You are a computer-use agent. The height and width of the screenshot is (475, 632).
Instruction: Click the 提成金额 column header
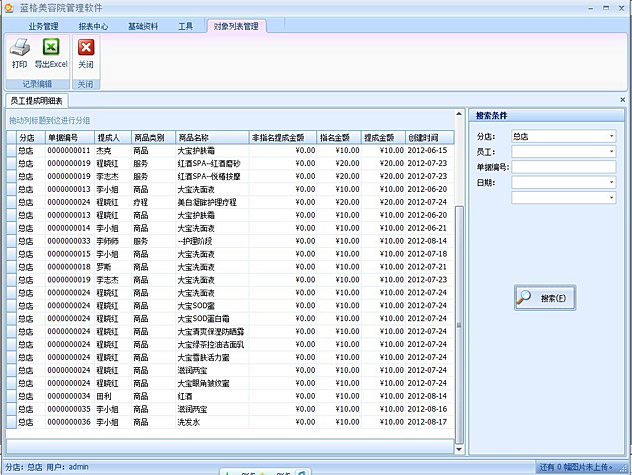click(383, 138)
